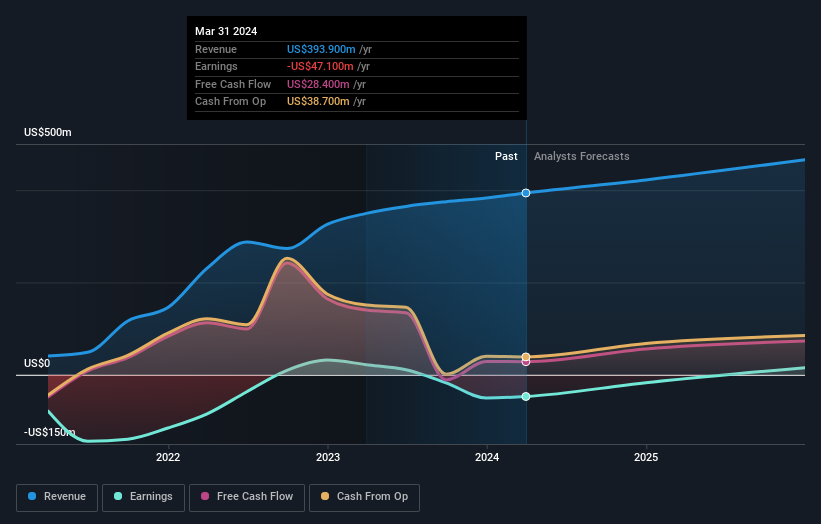Click the US$500m y-axis label
Screen dimensions: 821x524
48,132
